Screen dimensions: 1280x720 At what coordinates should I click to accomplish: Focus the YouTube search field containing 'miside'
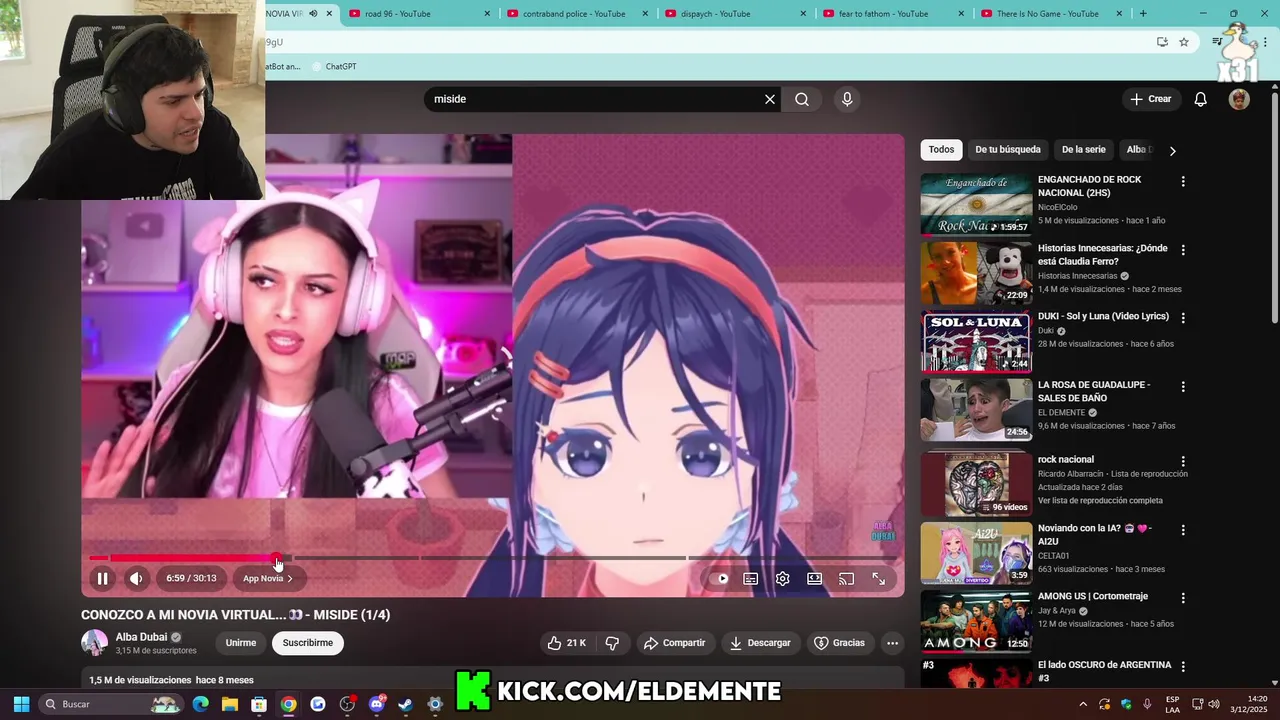[x=595, y=99]
